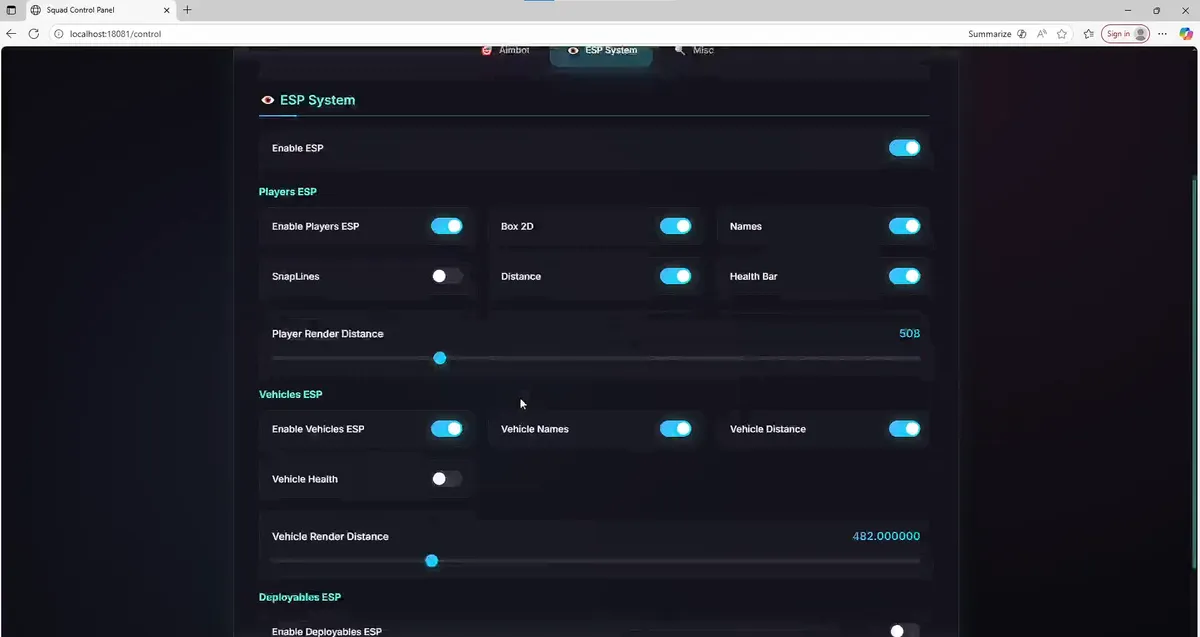Open the tab actions menu icon
1200x637 pixels.
click(11, 10)
